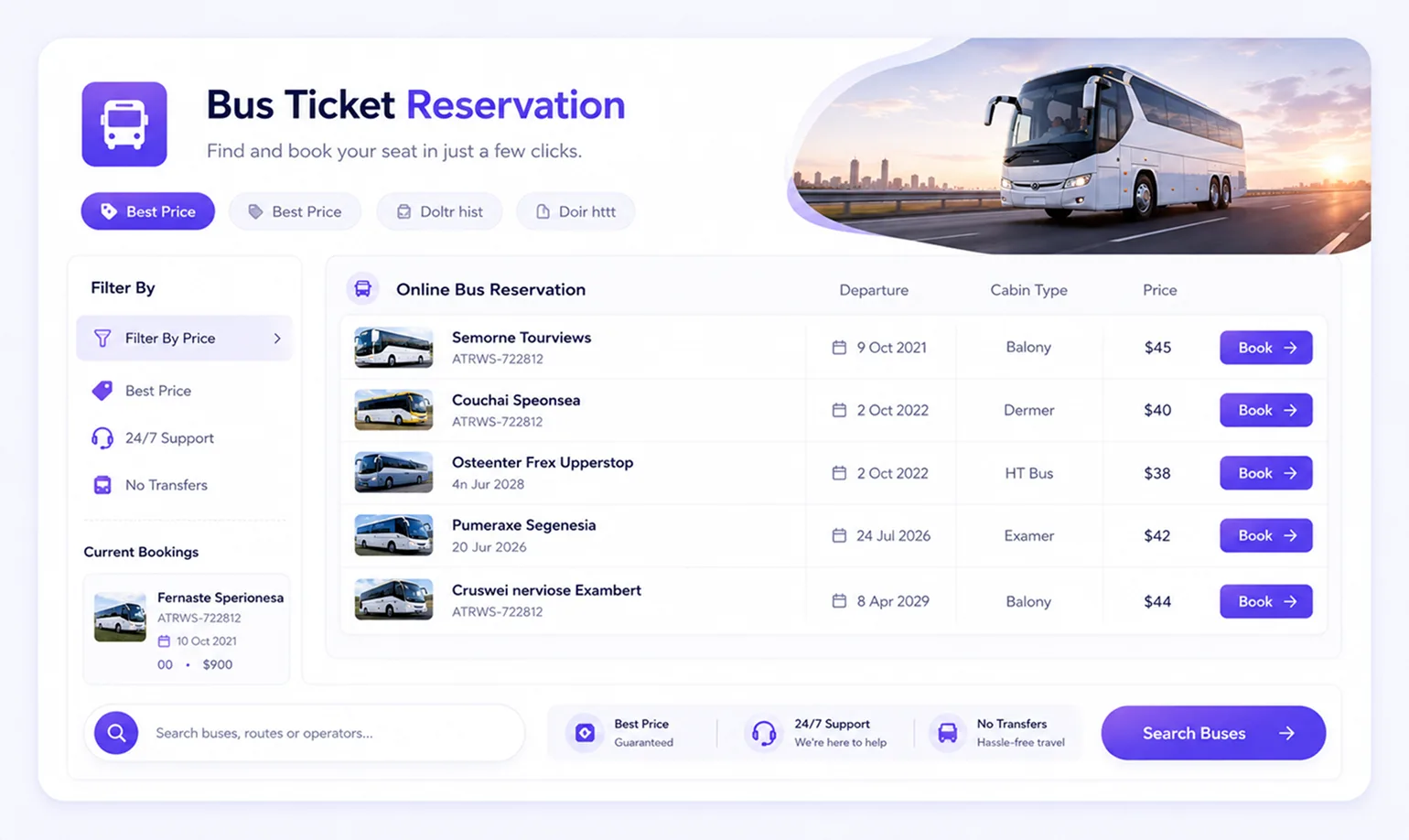Click the Best Price Guaranteed badge icon
Image resolution: width=1409 pixels, height=840 pixels.
click(x=585, y=733)
